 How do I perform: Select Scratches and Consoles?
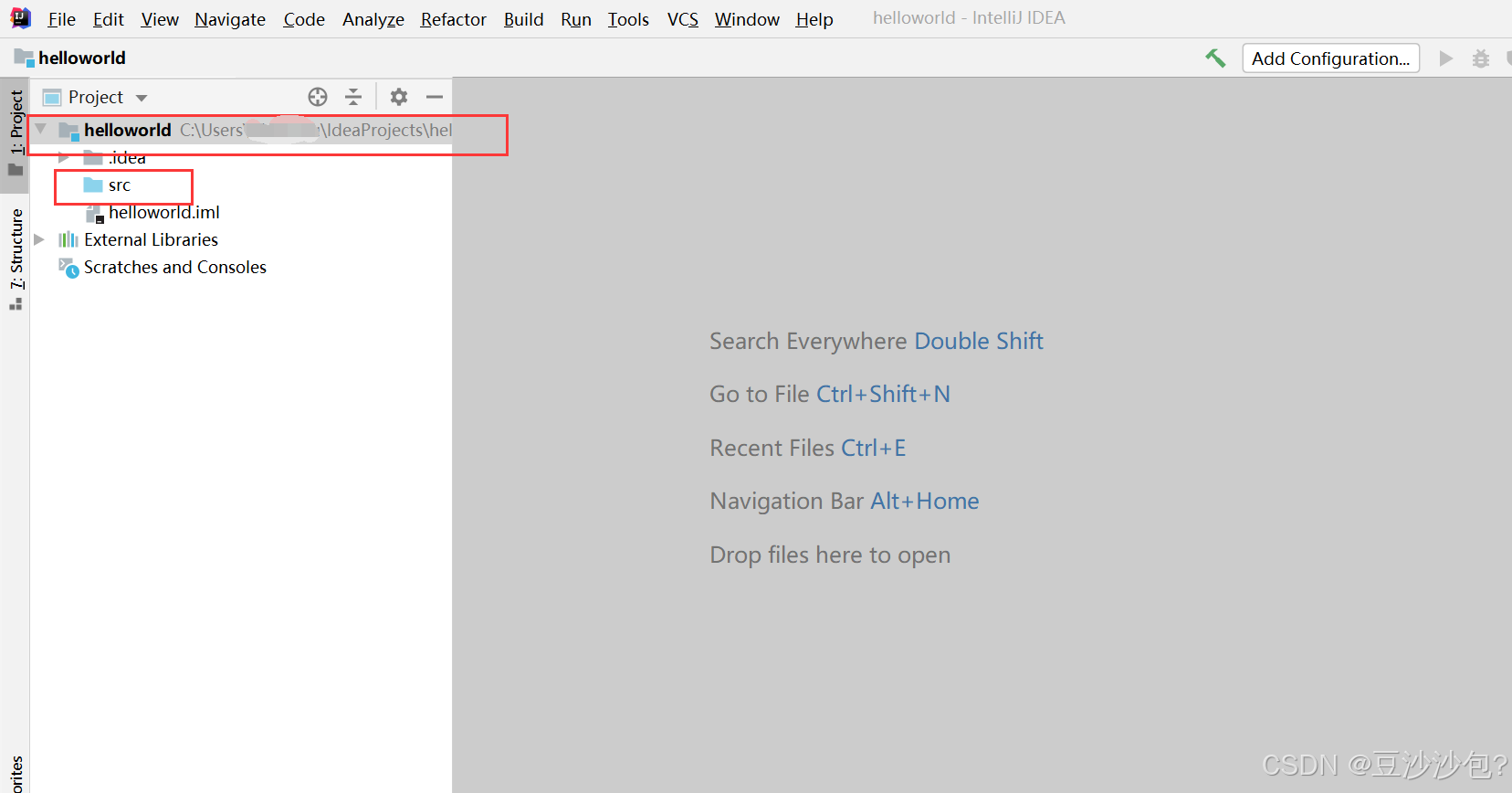[x=175, y=268]
